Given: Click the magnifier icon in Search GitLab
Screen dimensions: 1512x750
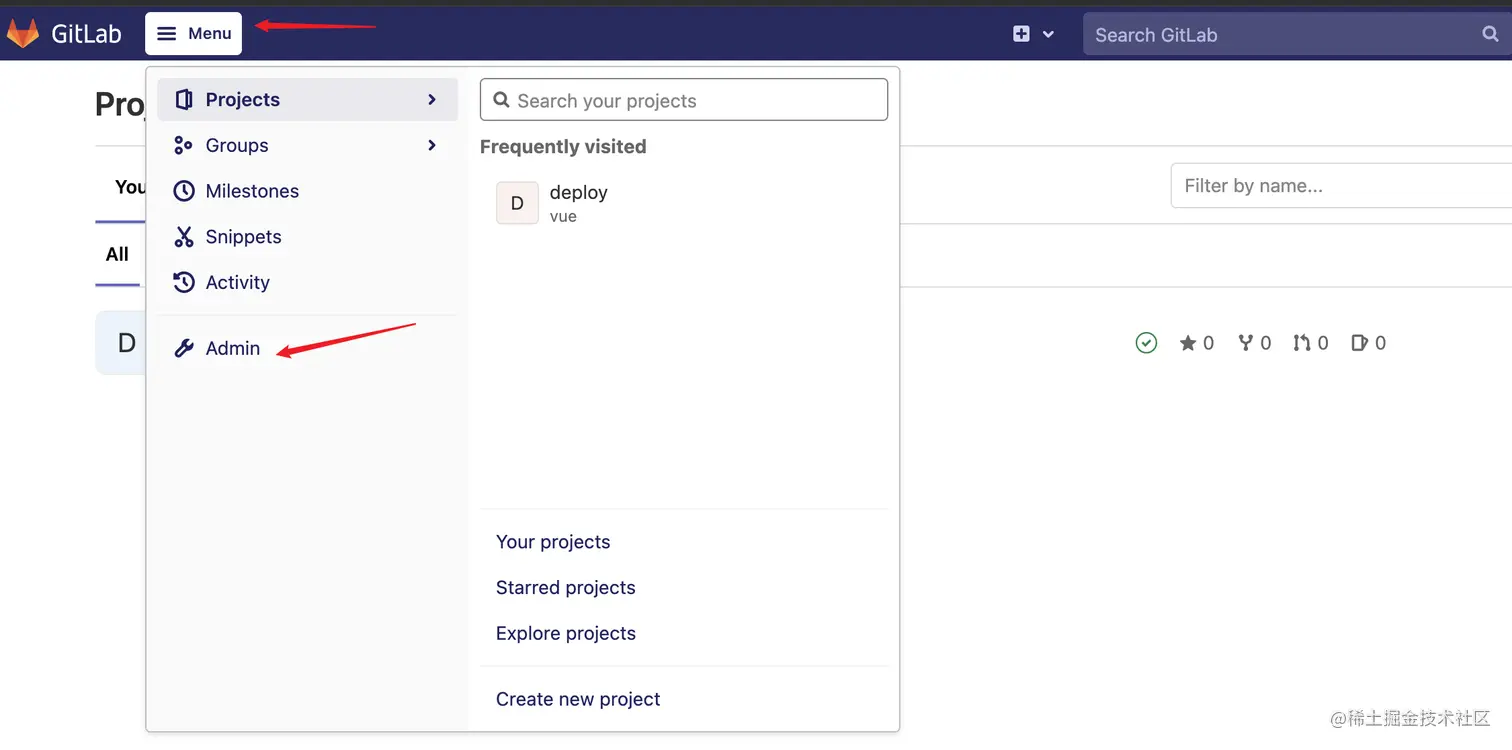Looking at the screenshot, I should click(x=1490, y=34).
